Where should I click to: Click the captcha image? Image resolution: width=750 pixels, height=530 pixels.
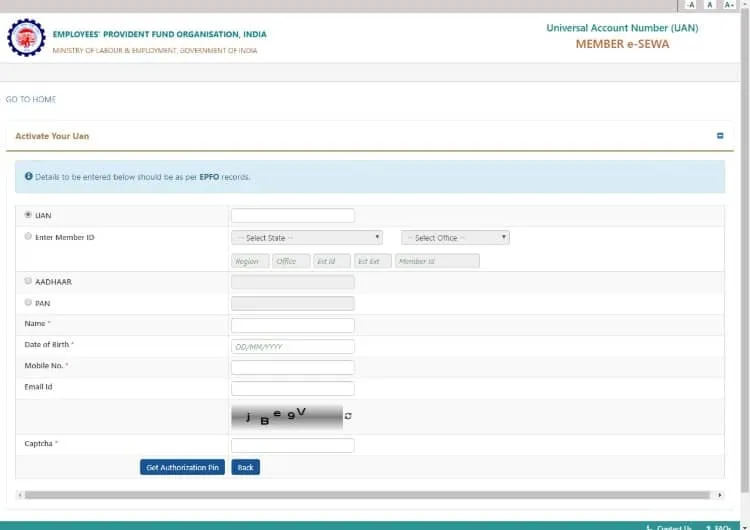[x=287, y=417]
